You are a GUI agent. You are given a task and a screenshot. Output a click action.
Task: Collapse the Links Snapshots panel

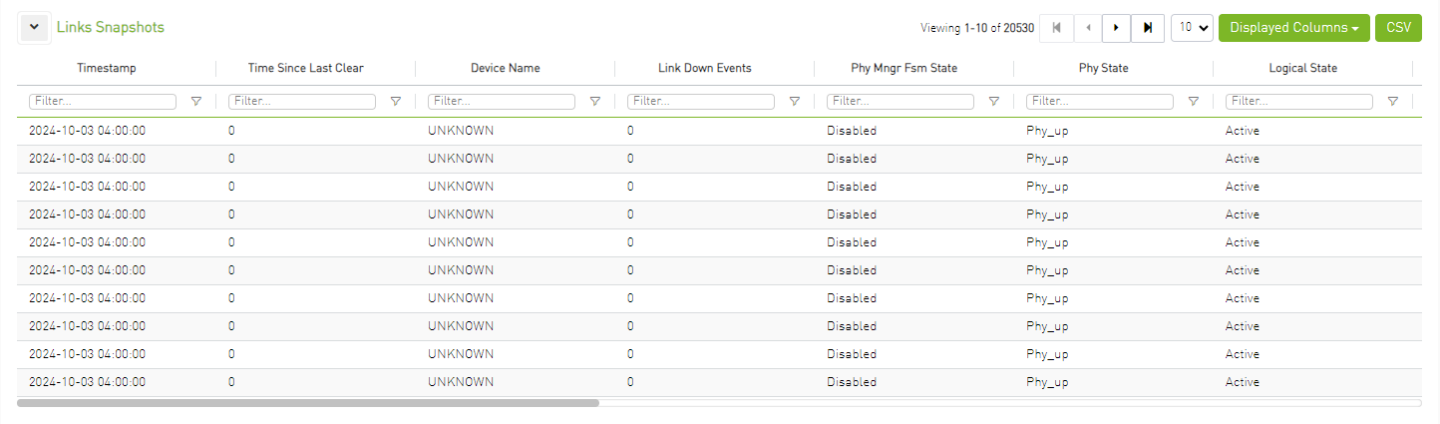coord(34,28)
